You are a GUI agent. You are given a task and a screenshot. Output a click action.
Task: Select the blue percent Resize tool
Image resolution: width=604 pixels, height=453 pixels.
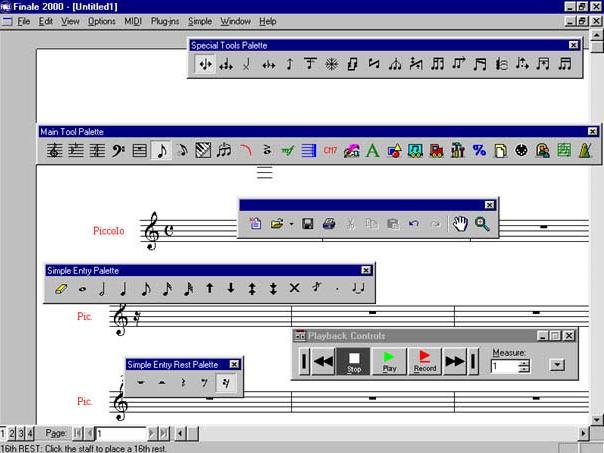(479, 150)
